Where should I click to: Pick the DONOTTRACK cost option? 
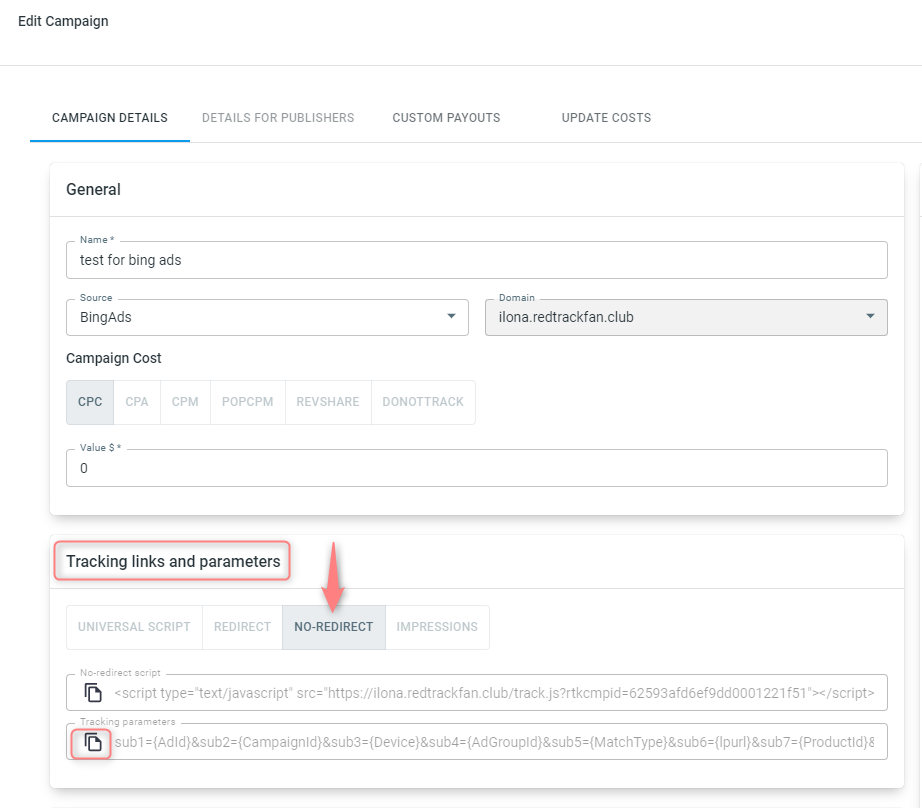pyautogui.click(x=423, y=402)
